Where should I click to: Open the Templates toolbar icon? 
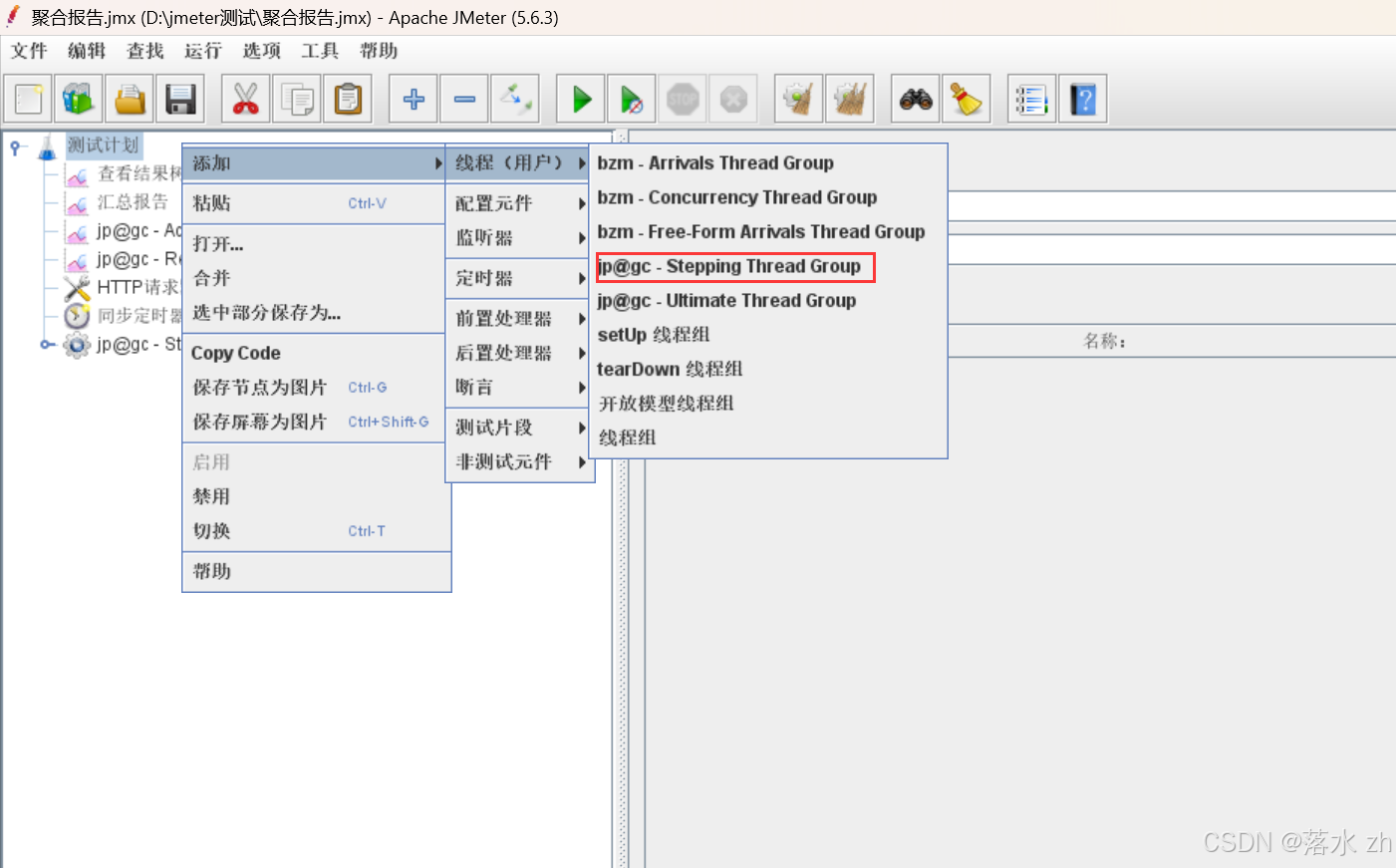click(x=79, y=99)
